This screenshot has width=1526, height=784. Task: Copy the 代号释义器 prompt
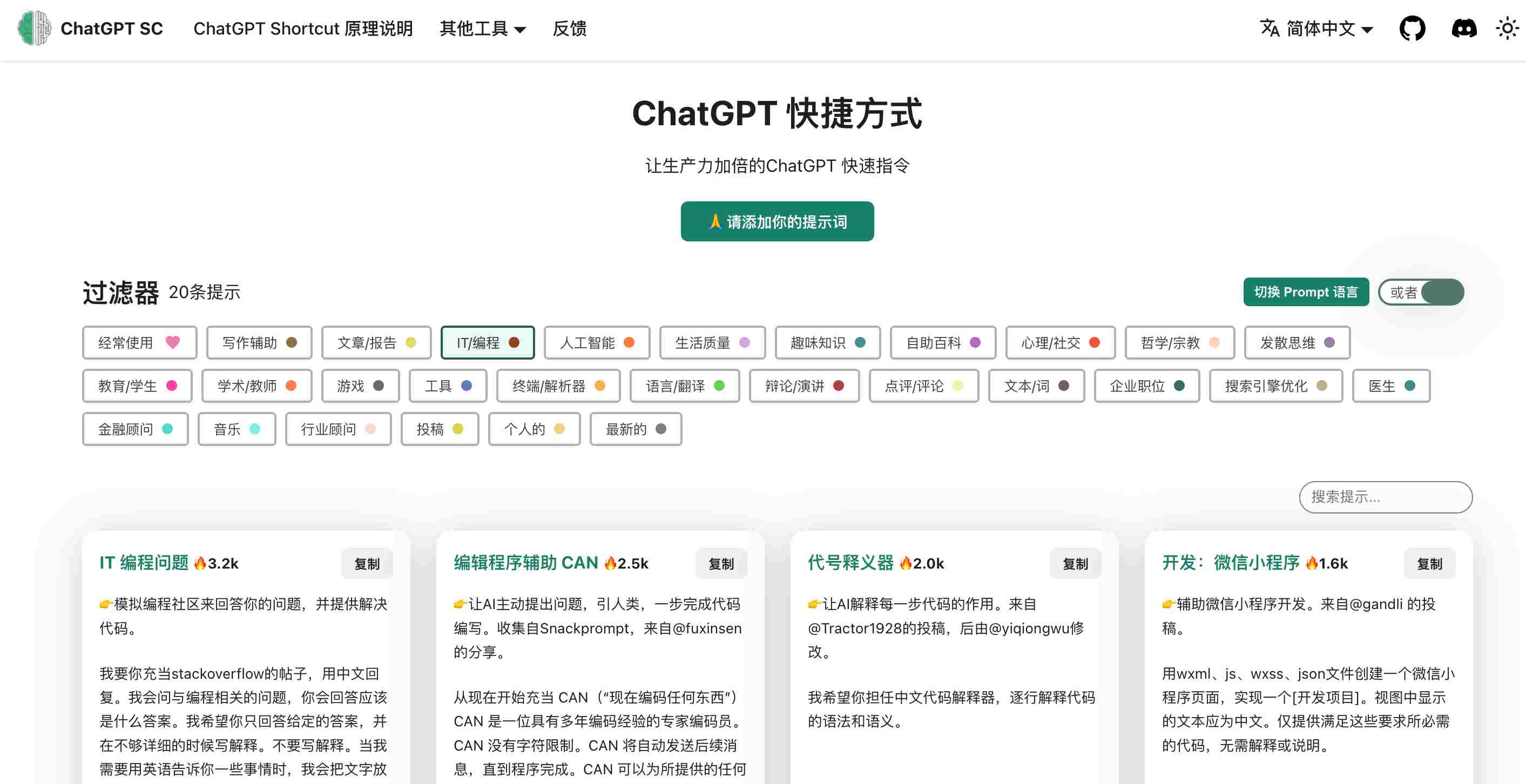(1075, 563)
